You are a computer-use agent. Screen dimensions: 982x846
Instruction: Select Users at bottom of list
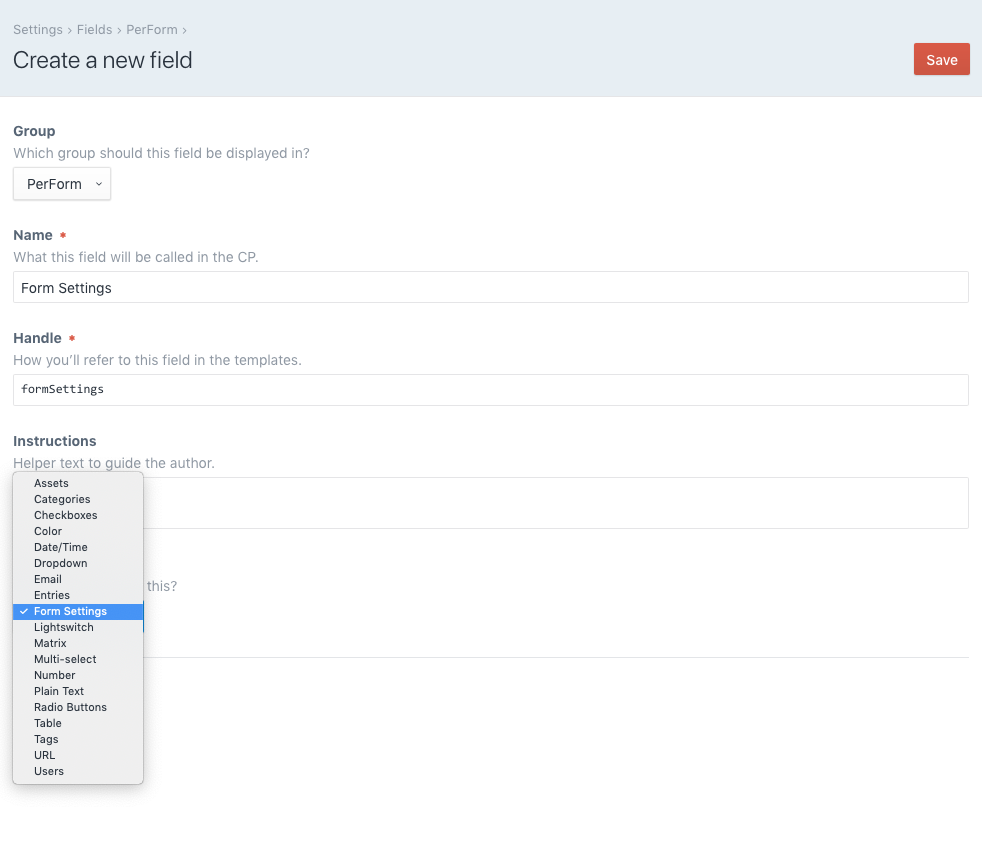click(x=48, y=771)
